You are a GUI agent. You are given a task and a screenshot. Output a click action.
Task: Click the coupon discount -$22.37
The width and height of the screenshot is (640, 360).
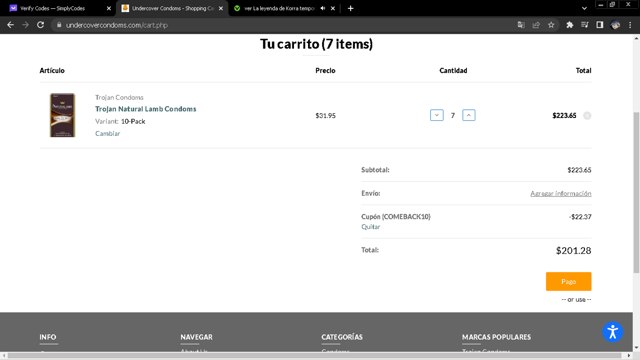click(580, 217)
